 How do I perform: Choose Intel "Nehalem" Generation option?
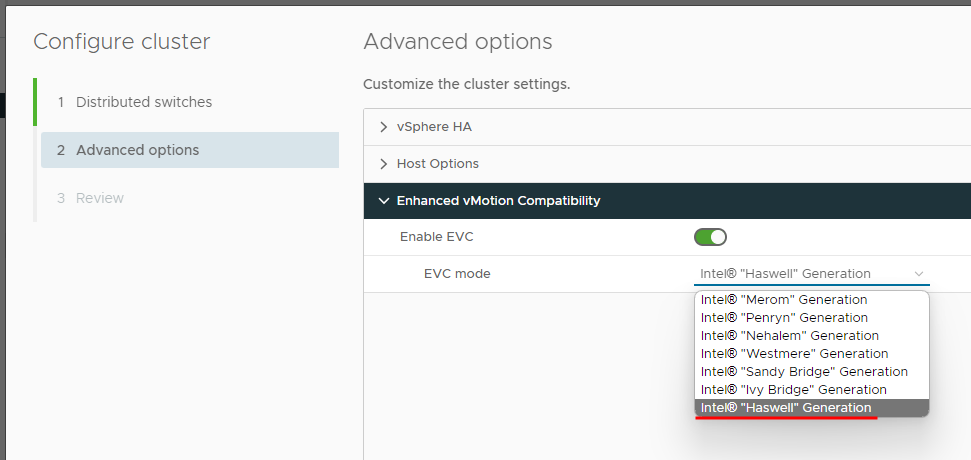pos(812,336)
